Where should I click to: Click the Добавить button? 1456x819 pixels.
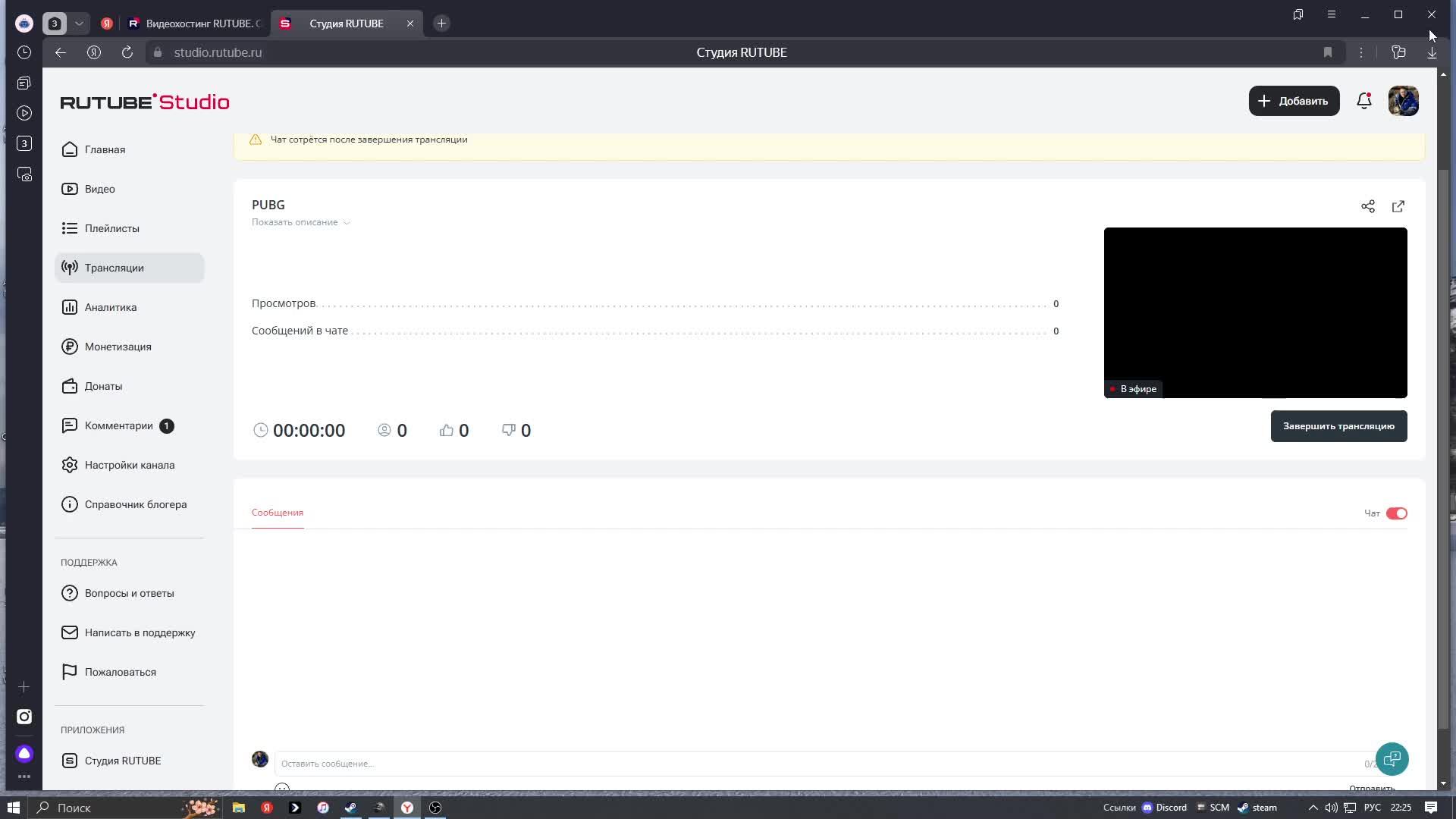tap(1294, 101)
